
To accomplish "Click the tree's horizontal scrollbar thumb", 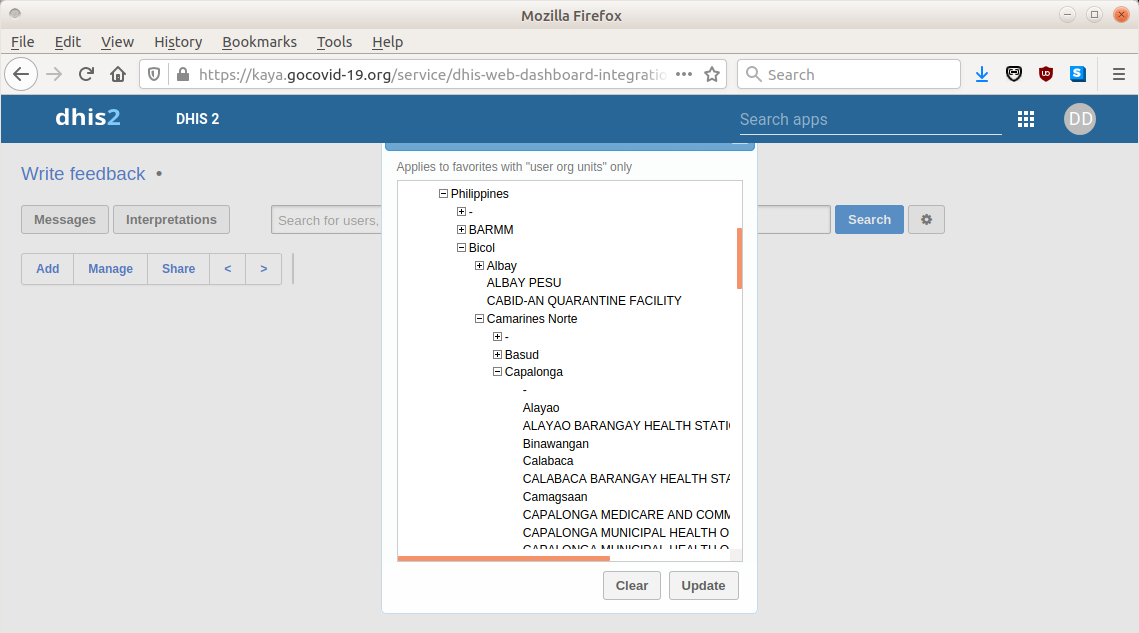I will coord(489,558).
